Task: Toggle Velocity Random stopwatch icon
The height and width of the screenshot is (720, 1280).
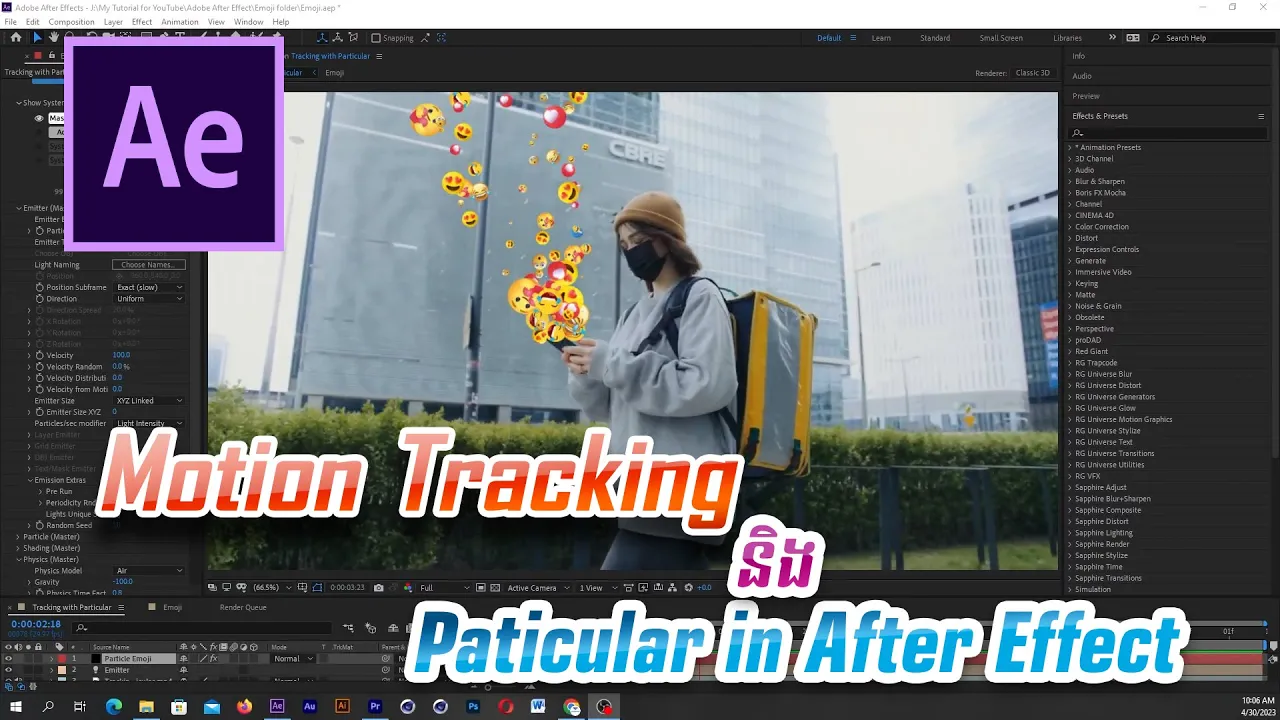Action: (x=40, y=367)
